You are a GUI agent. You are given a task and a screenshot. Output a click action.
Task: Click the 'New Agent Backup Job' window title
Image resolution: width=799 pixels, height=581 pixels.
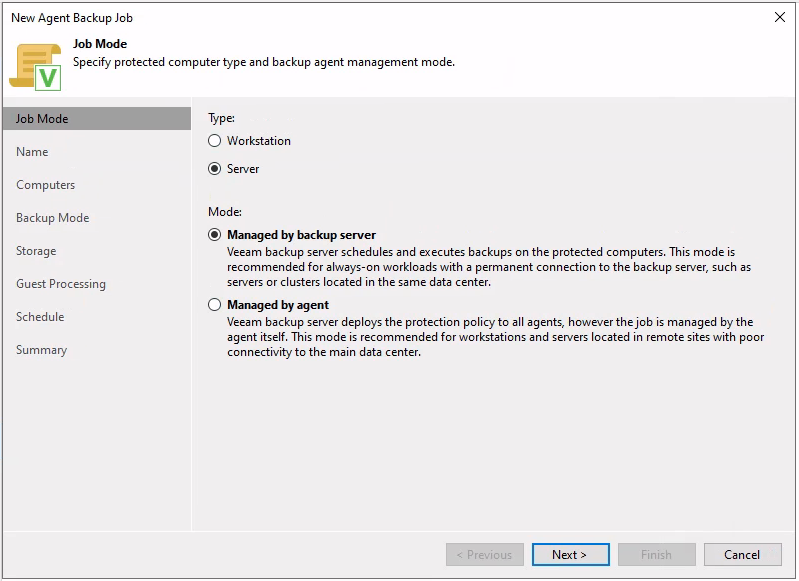click(72, 18)
